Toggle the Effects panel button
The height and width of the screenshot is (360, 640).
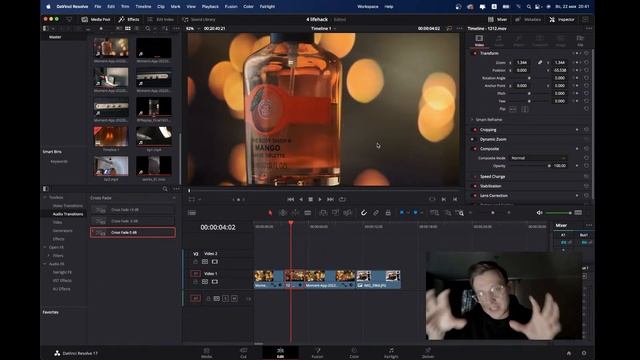click(x=129, y=19)
